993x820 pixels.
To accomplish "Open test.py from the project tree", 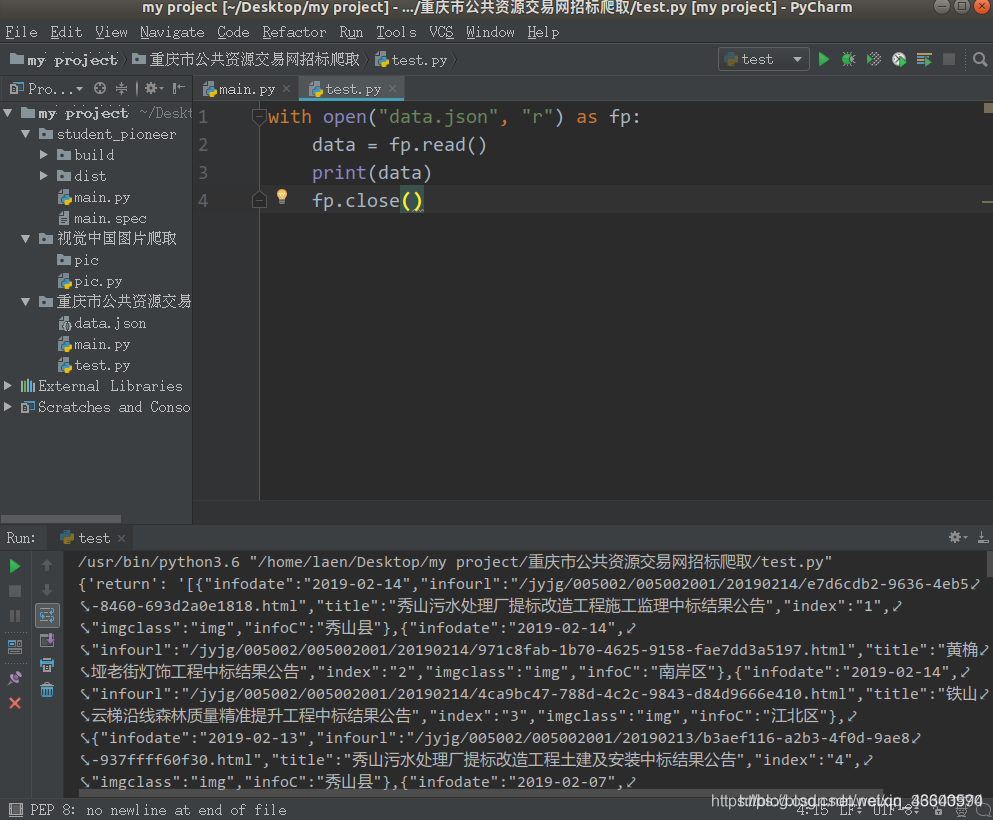I will 94,365.
